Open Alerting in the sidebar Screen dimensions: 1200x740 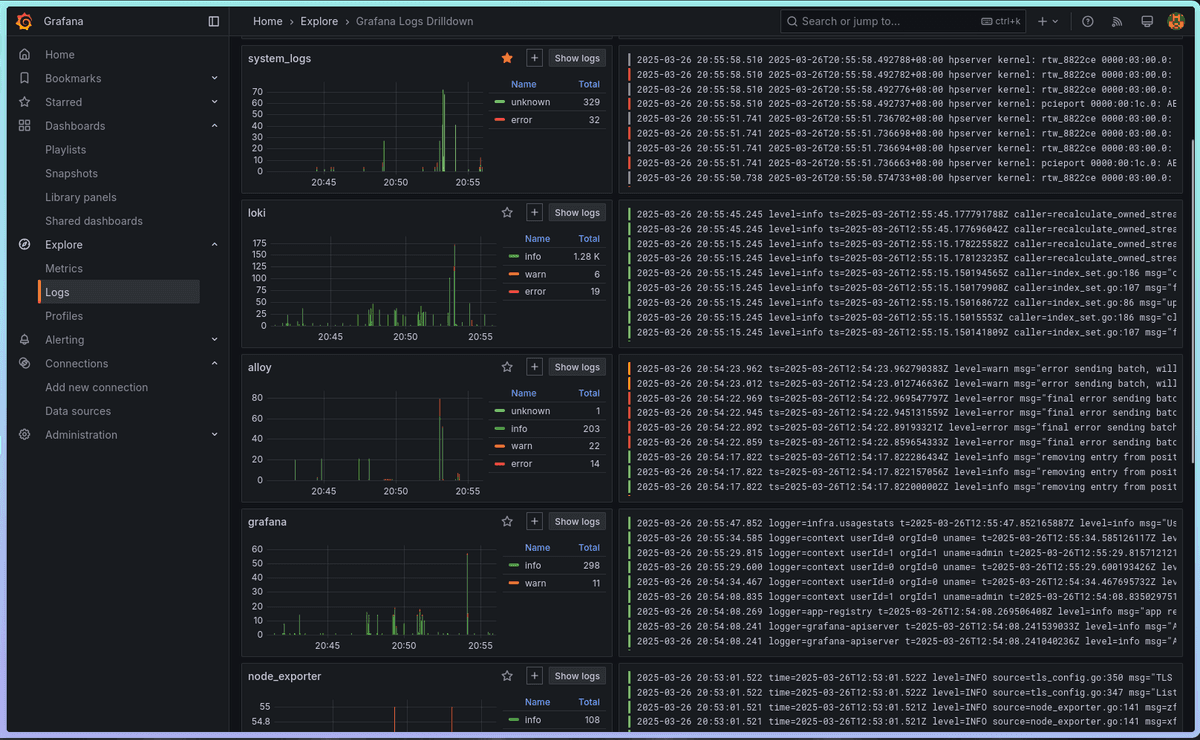pyautogui.click(x=65, y=340)
